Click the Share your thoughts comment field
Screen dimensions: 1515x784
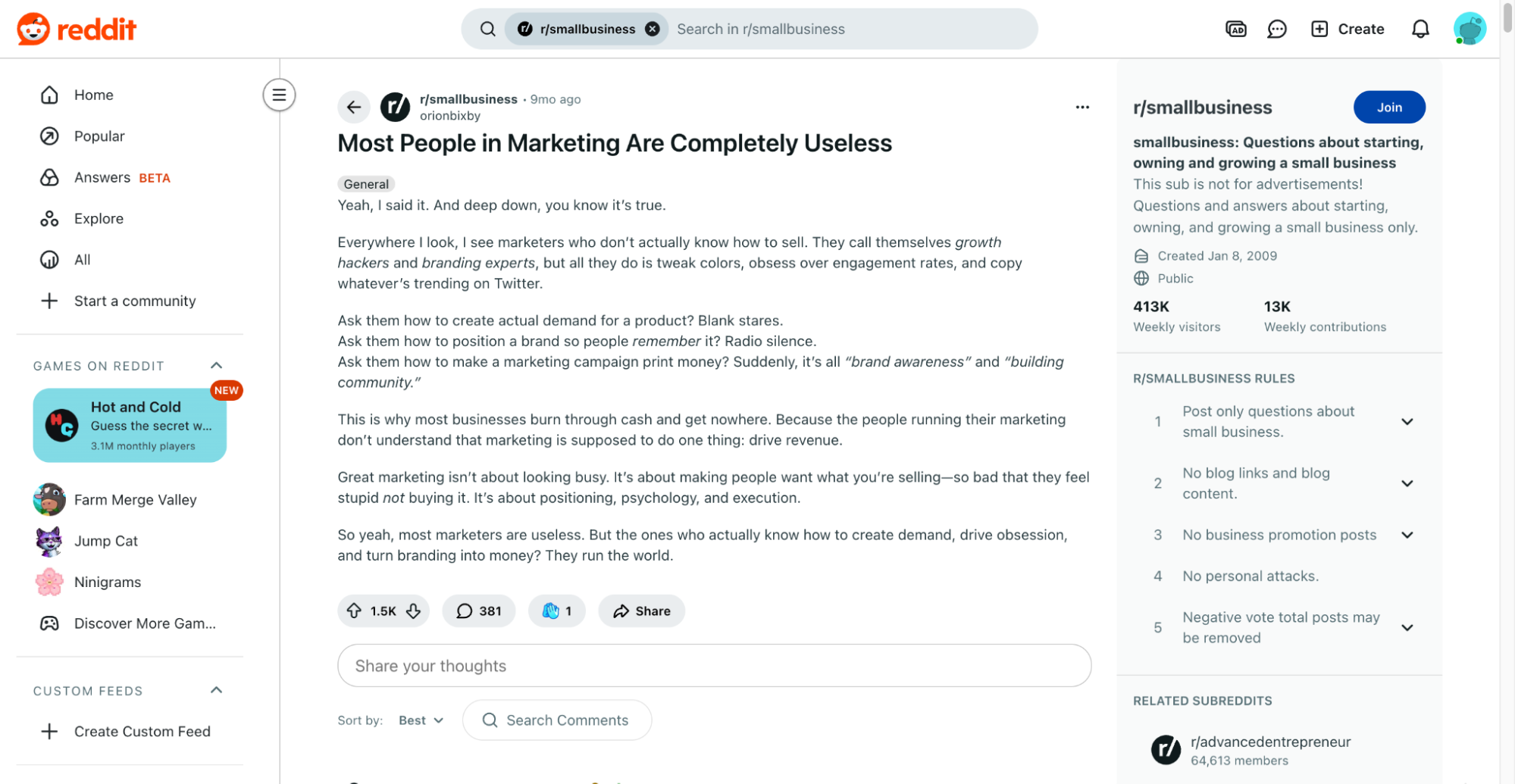[713, 666]
